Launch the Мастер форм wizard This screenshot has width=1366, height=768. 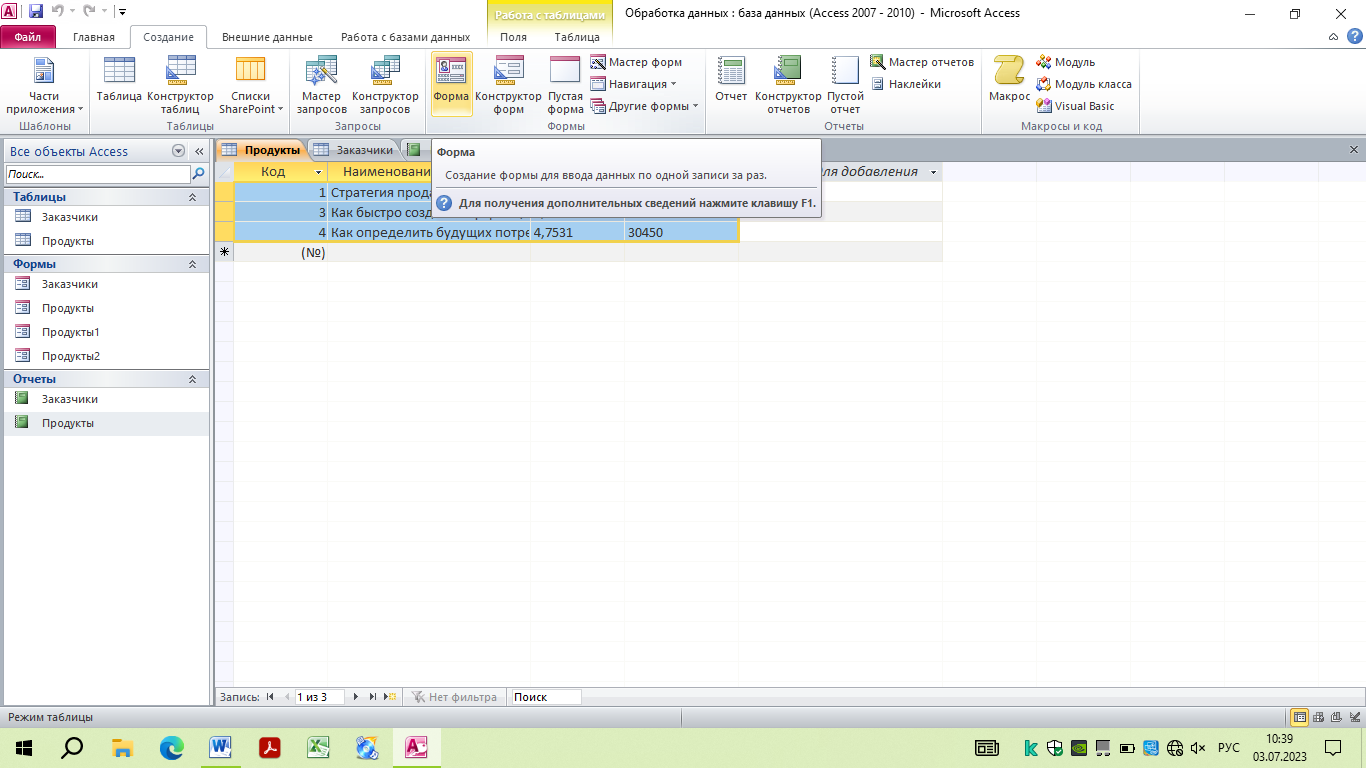click(x=636, y=62)
